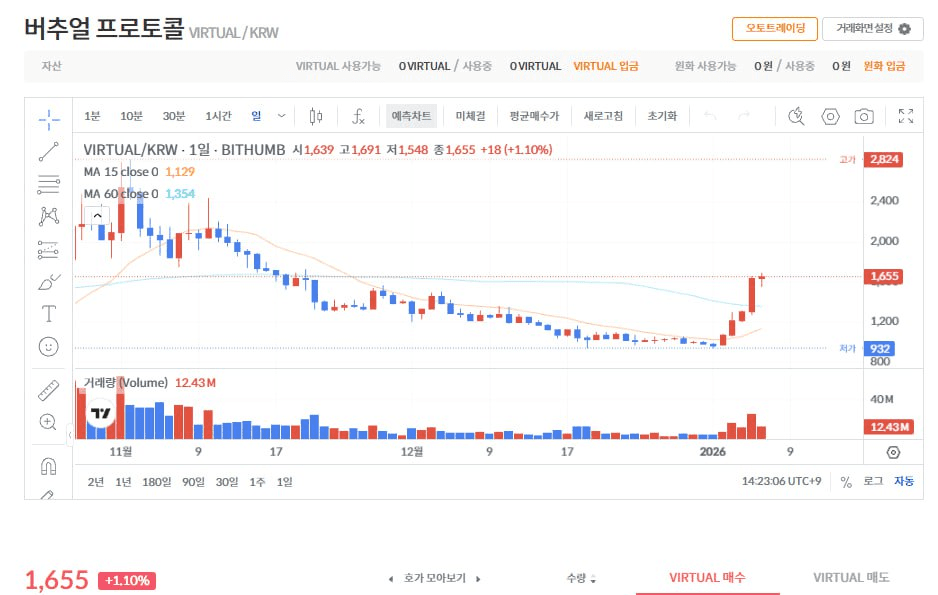
Task: Collapse the MA legend with the chevron
Action: tap(97, 214)
